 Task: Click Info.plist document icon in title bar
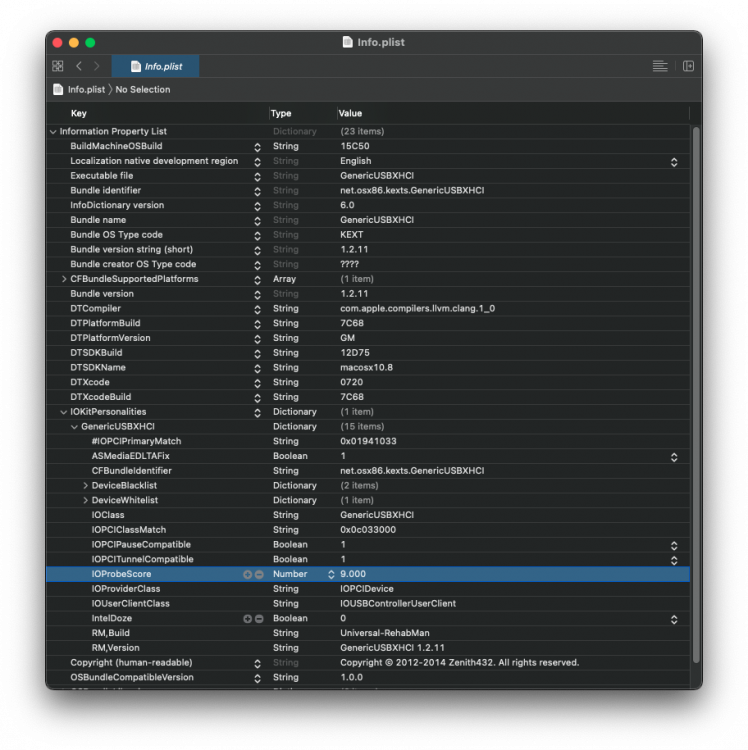click(x=347, y=42)
